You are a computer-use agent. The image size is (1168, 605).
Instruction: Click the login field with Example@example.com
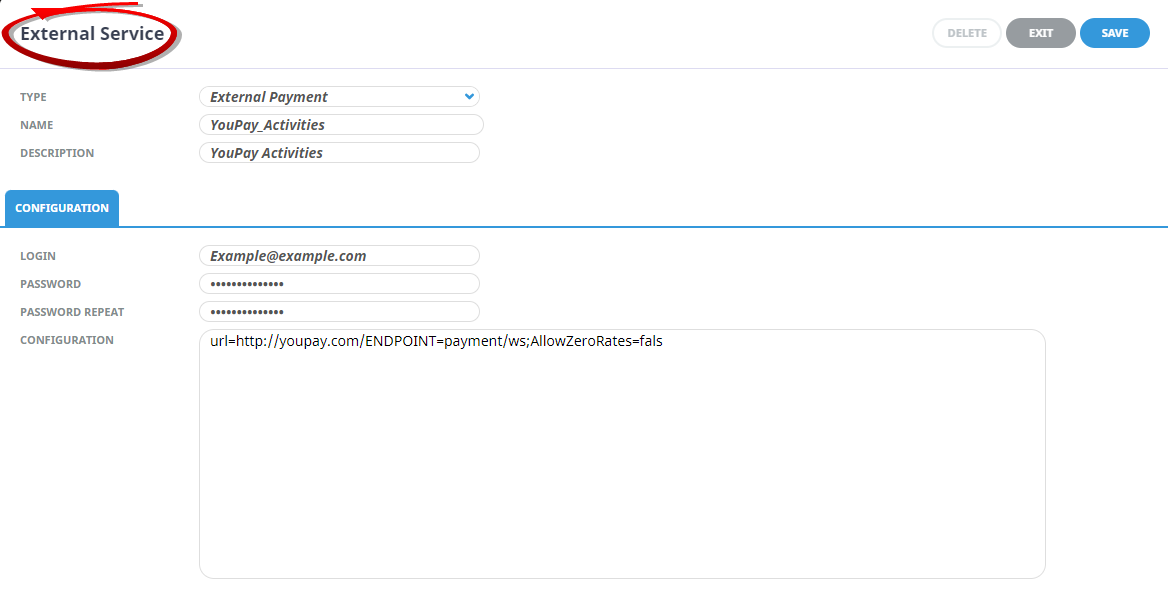tap(338, 256)
